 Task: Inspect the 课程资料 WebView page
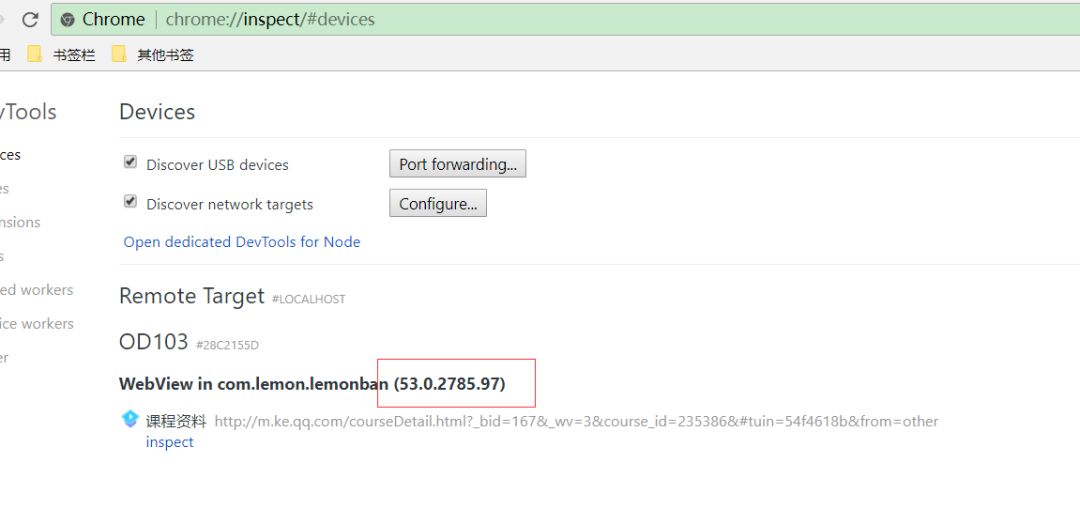pos(169,442)
